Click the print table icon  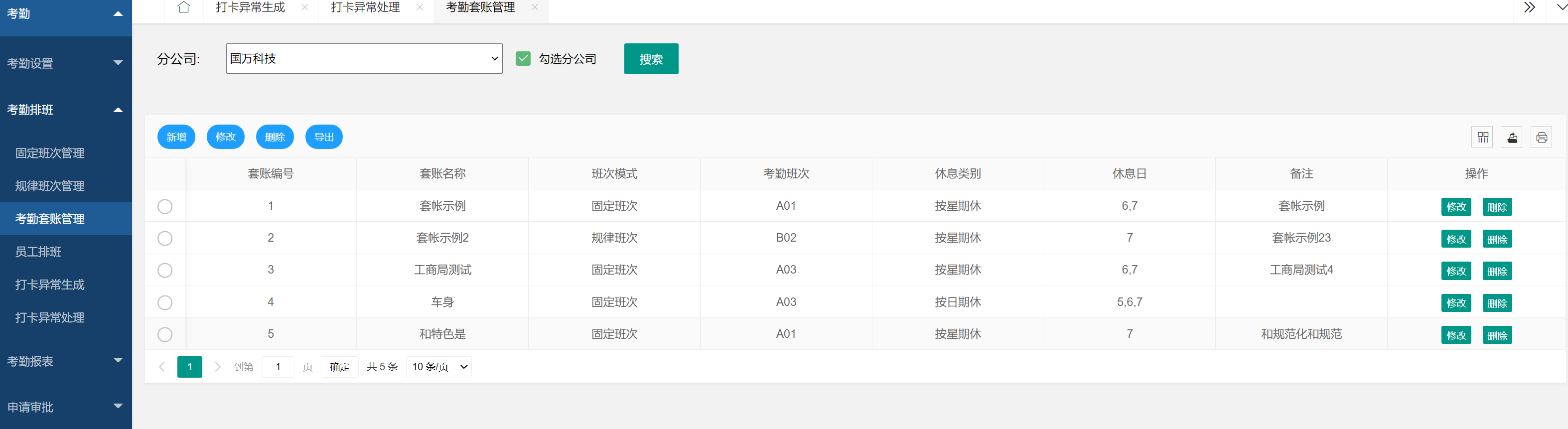pos(1541,137)
